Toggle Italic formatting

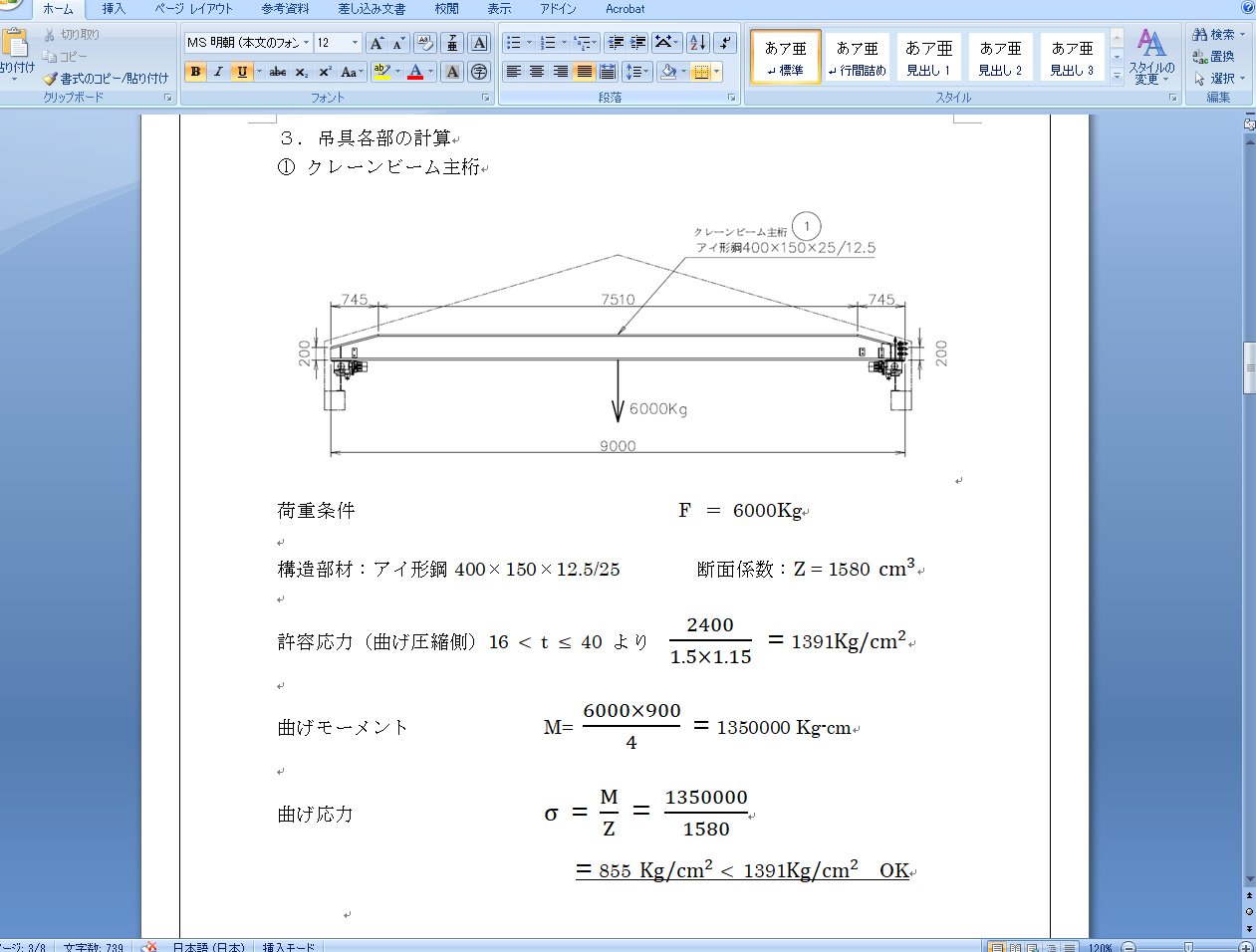(218, 72)
